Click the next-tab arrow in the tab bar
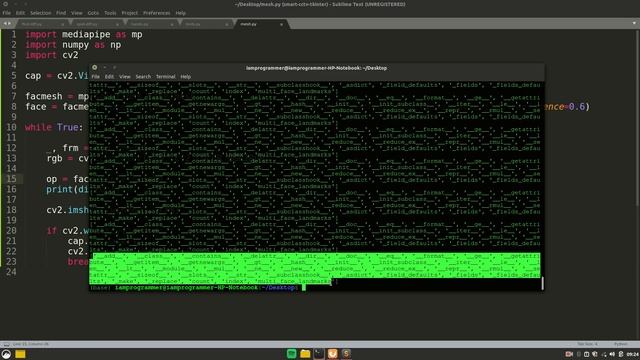Screen dimensions: 640x360 (x=9, y=24)
